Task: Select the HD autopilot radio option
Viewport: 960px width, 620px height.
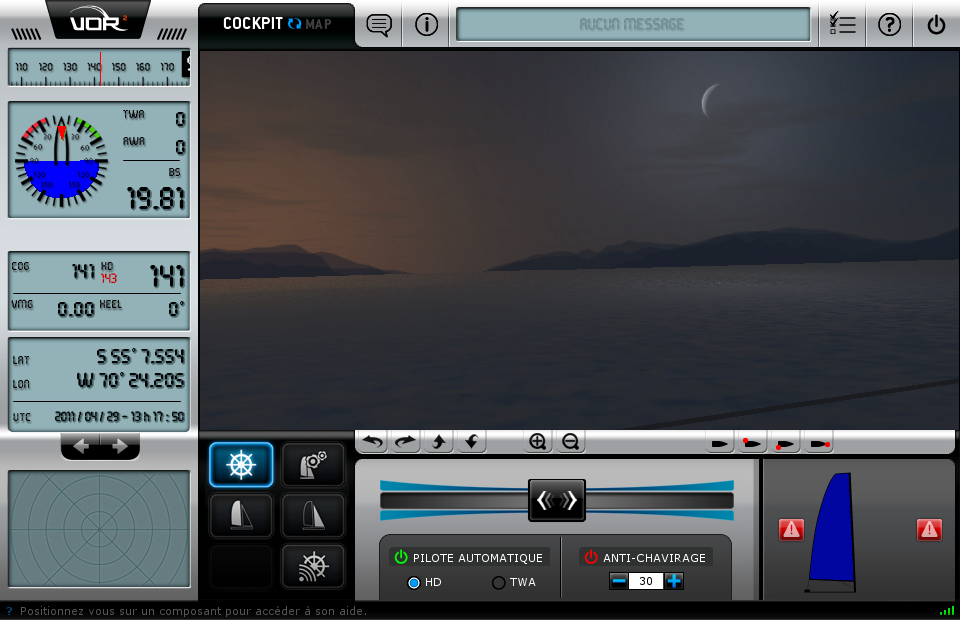Action: pos(414,583)
